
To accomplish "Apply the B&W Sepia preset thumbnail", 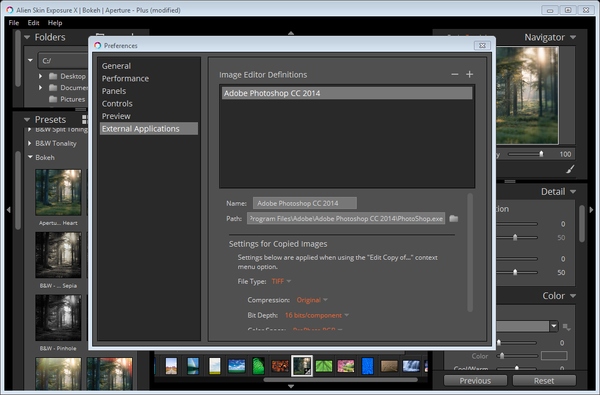I will click(58, 255).
